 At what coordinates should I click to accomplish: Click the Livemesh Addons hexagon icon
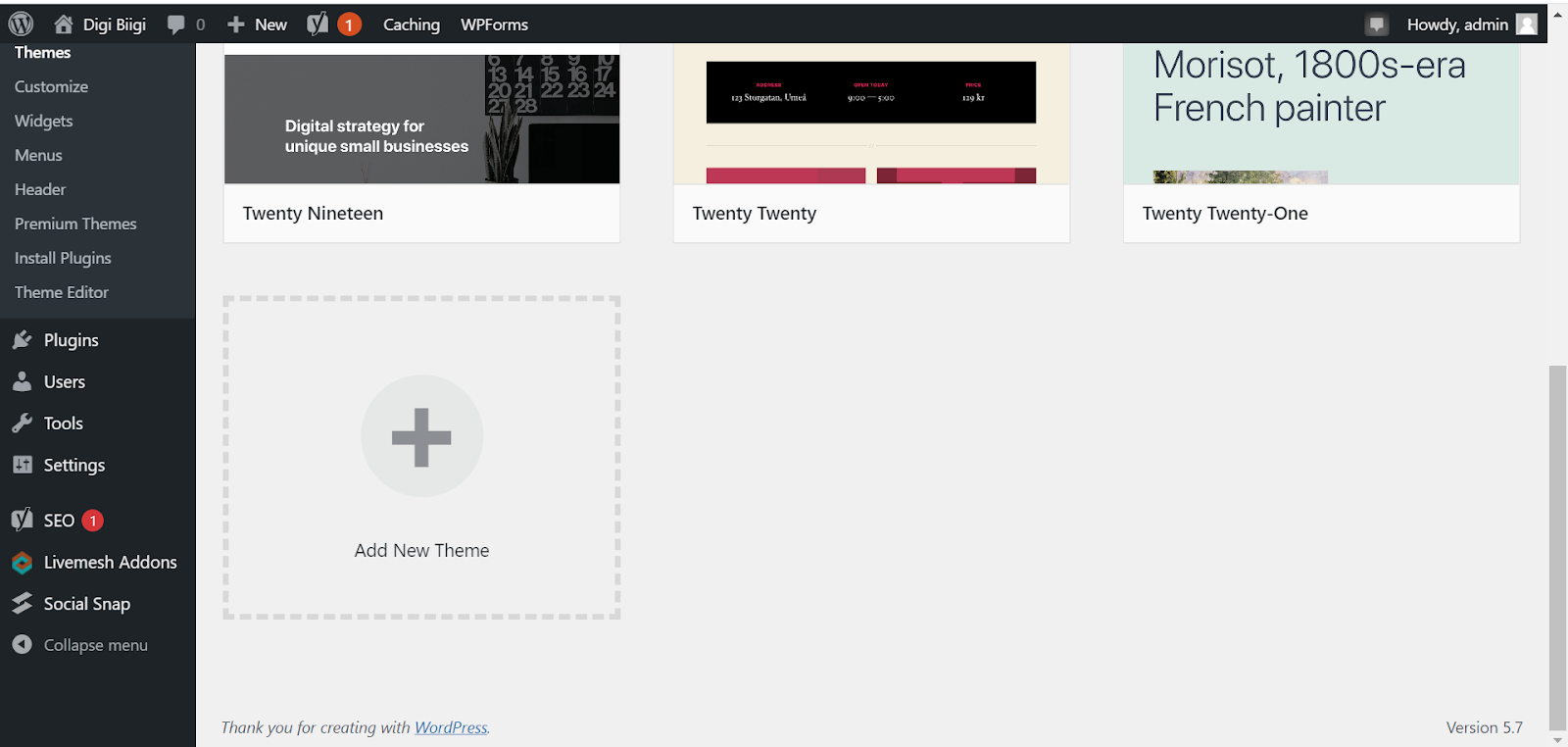pos(22,563)
